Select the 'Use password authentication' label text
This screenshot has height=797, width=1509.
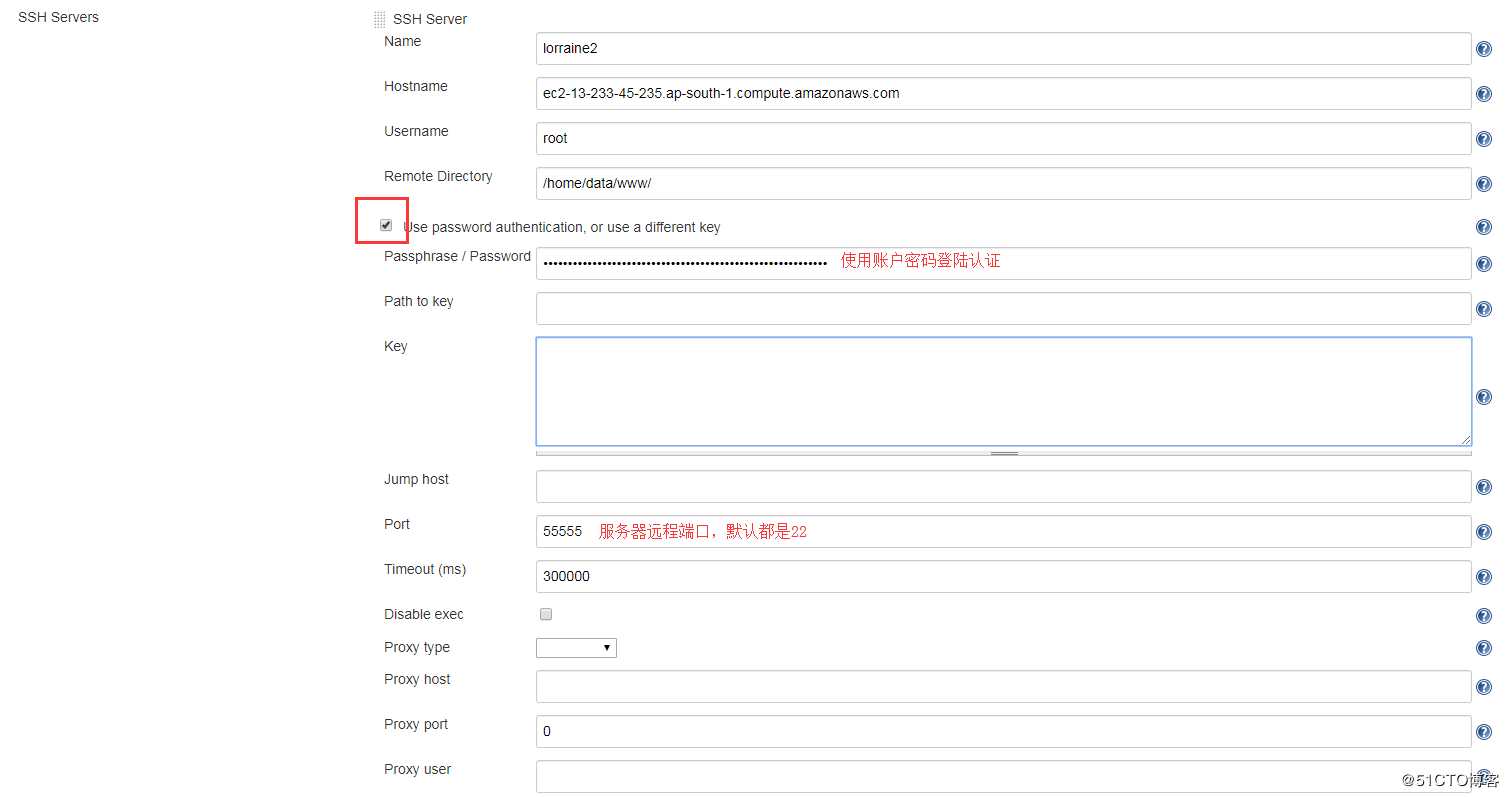[x=562, y=227]
